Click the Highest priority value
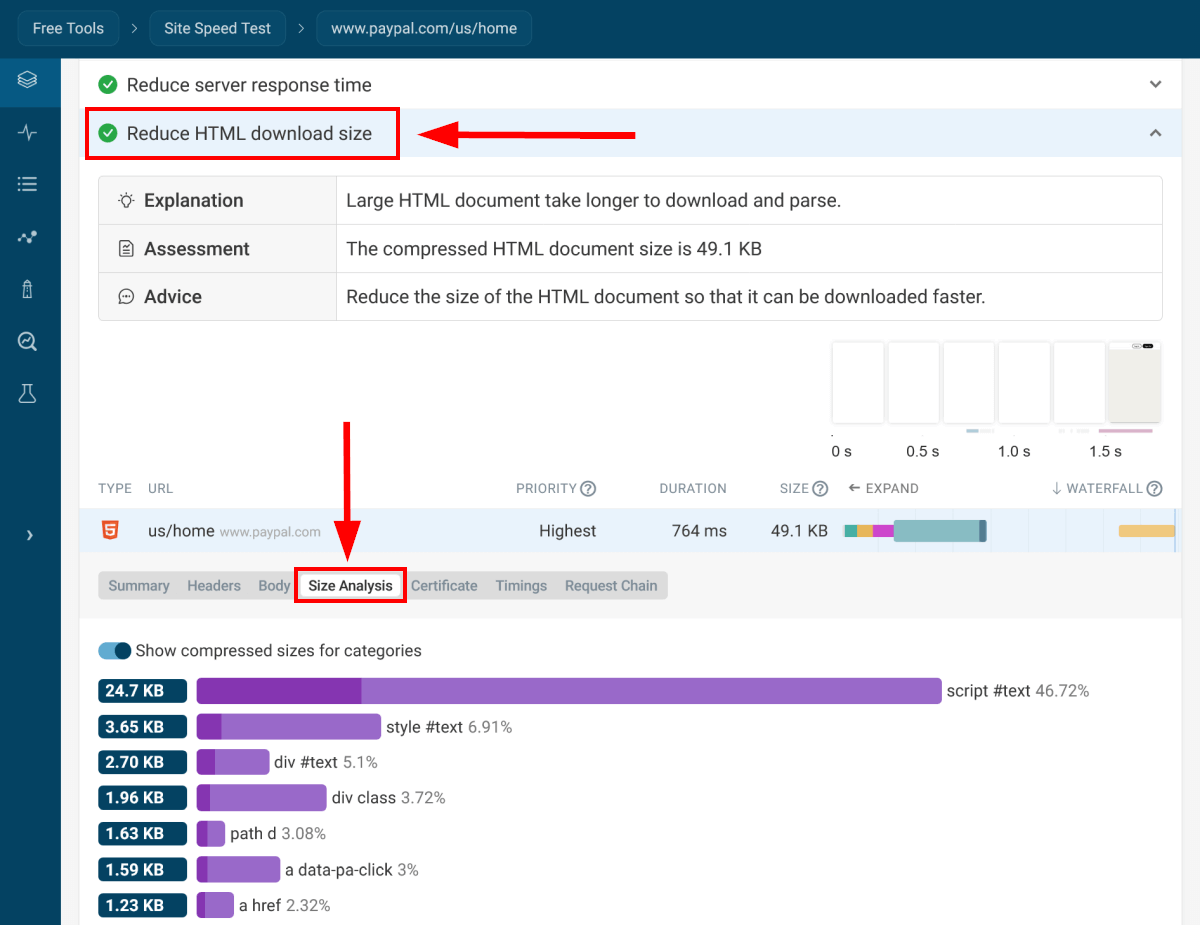1200x925 pixels. pos(567,531)
